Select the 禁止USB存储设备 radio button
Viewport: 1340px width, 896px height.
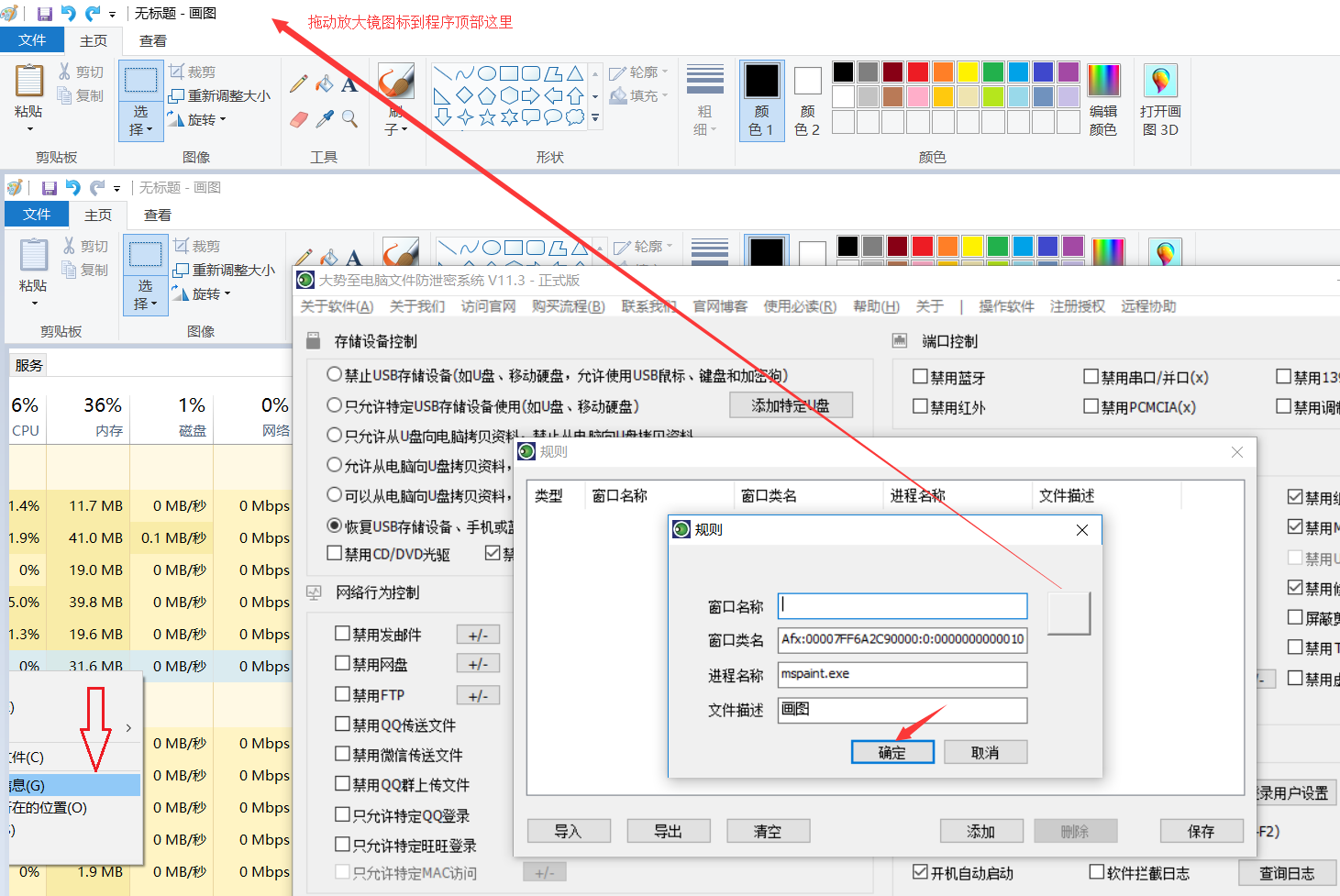pyautogui.click(x=335, y=375)
